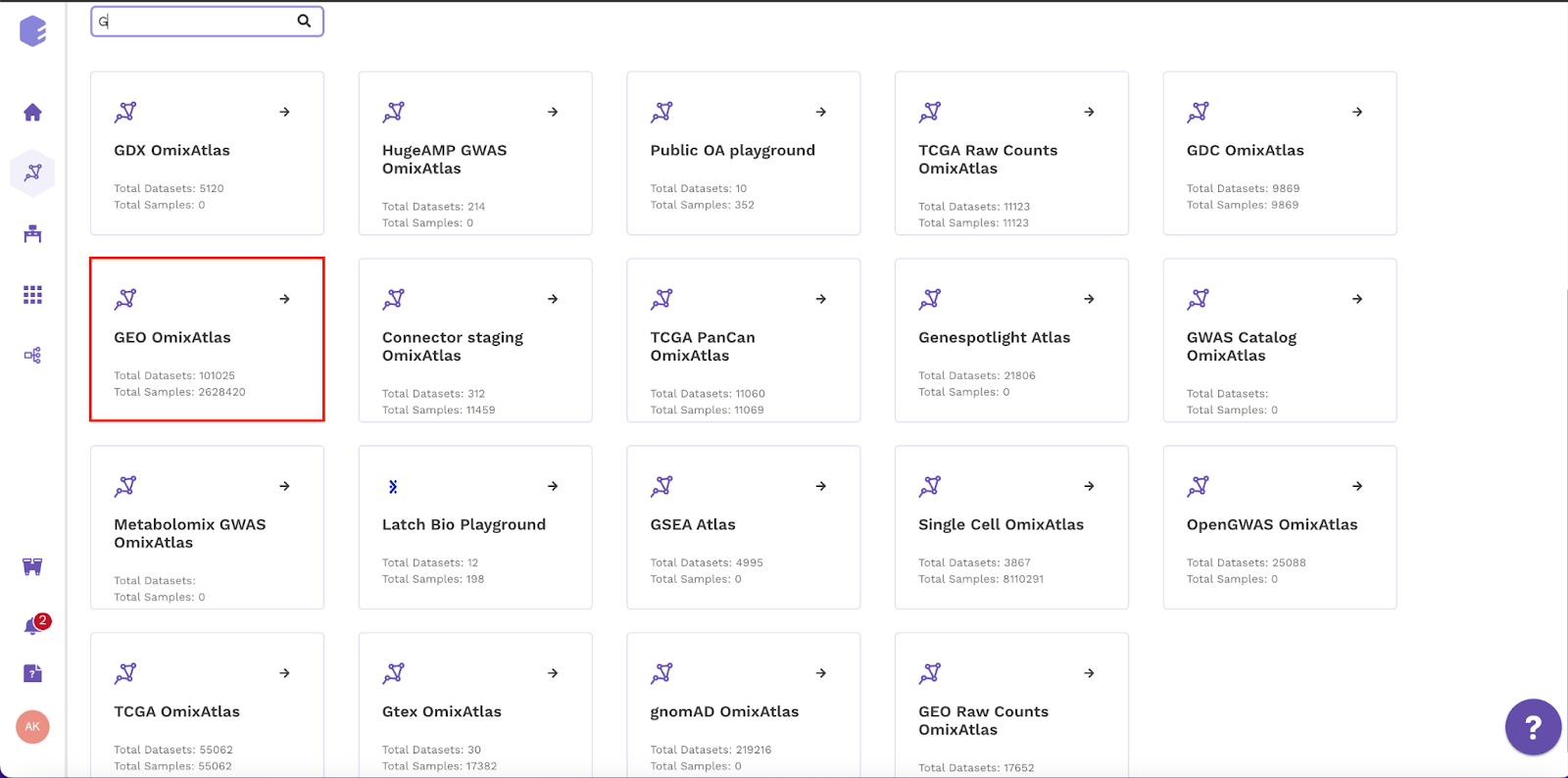Screen dimensions: 1568x778
Task: Open Genespotlight Atlas title
Action: (994, 337)
